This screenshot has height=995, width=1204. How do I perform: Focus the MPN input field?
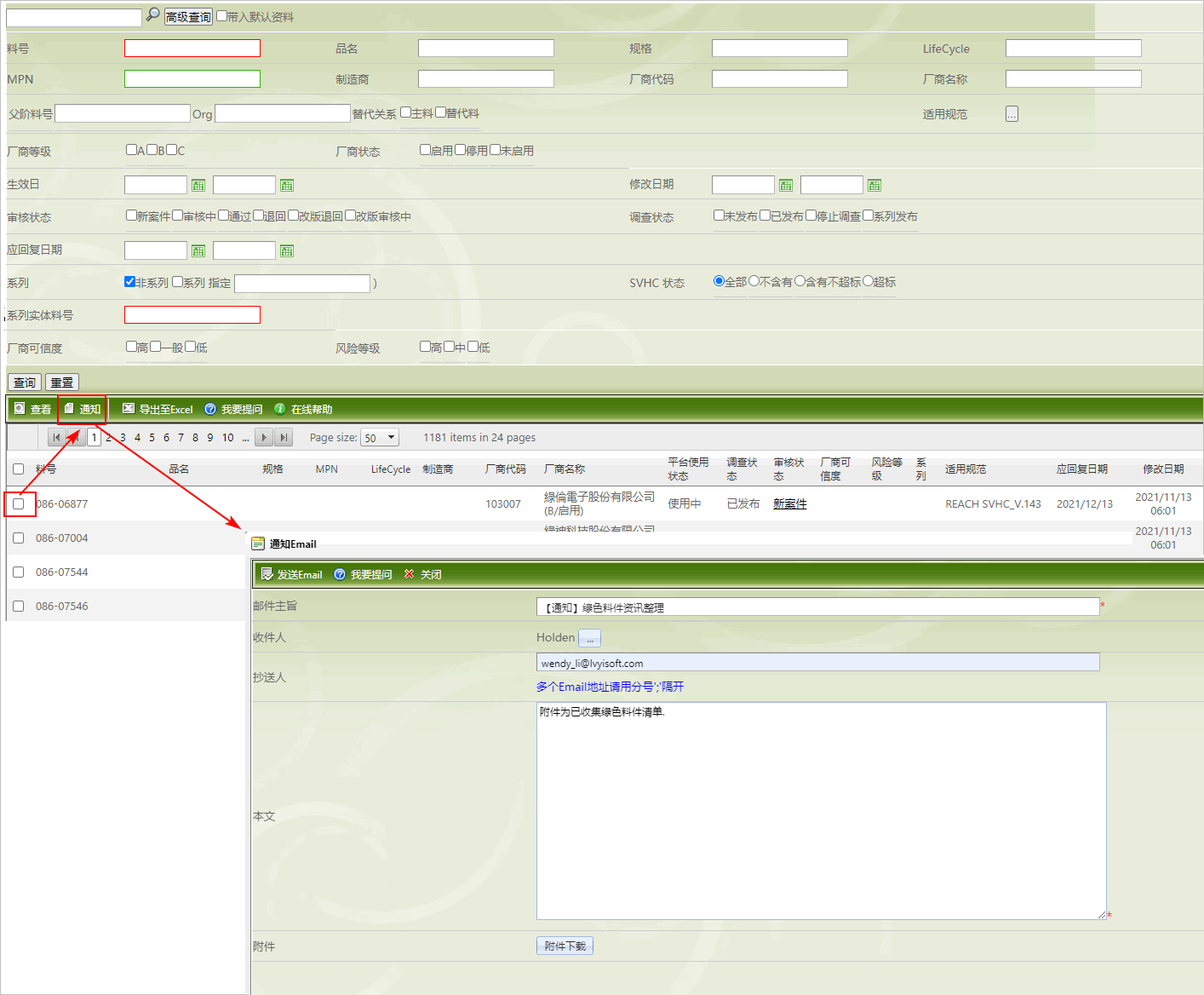pyautogui.click(x=192, y=79)
